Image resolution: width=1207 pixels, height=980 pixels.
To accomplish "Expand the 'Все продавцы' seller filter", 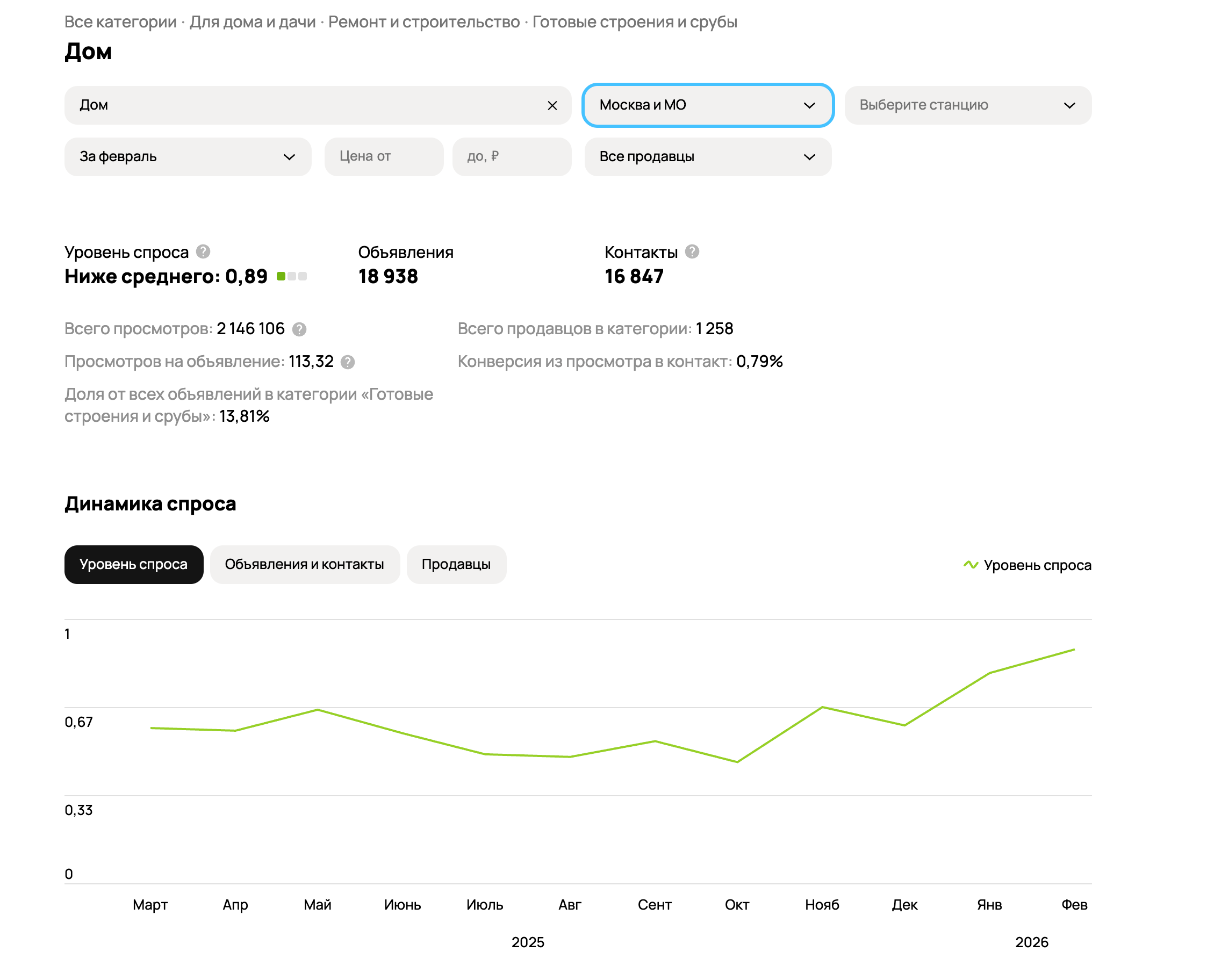I will (707, 157).
